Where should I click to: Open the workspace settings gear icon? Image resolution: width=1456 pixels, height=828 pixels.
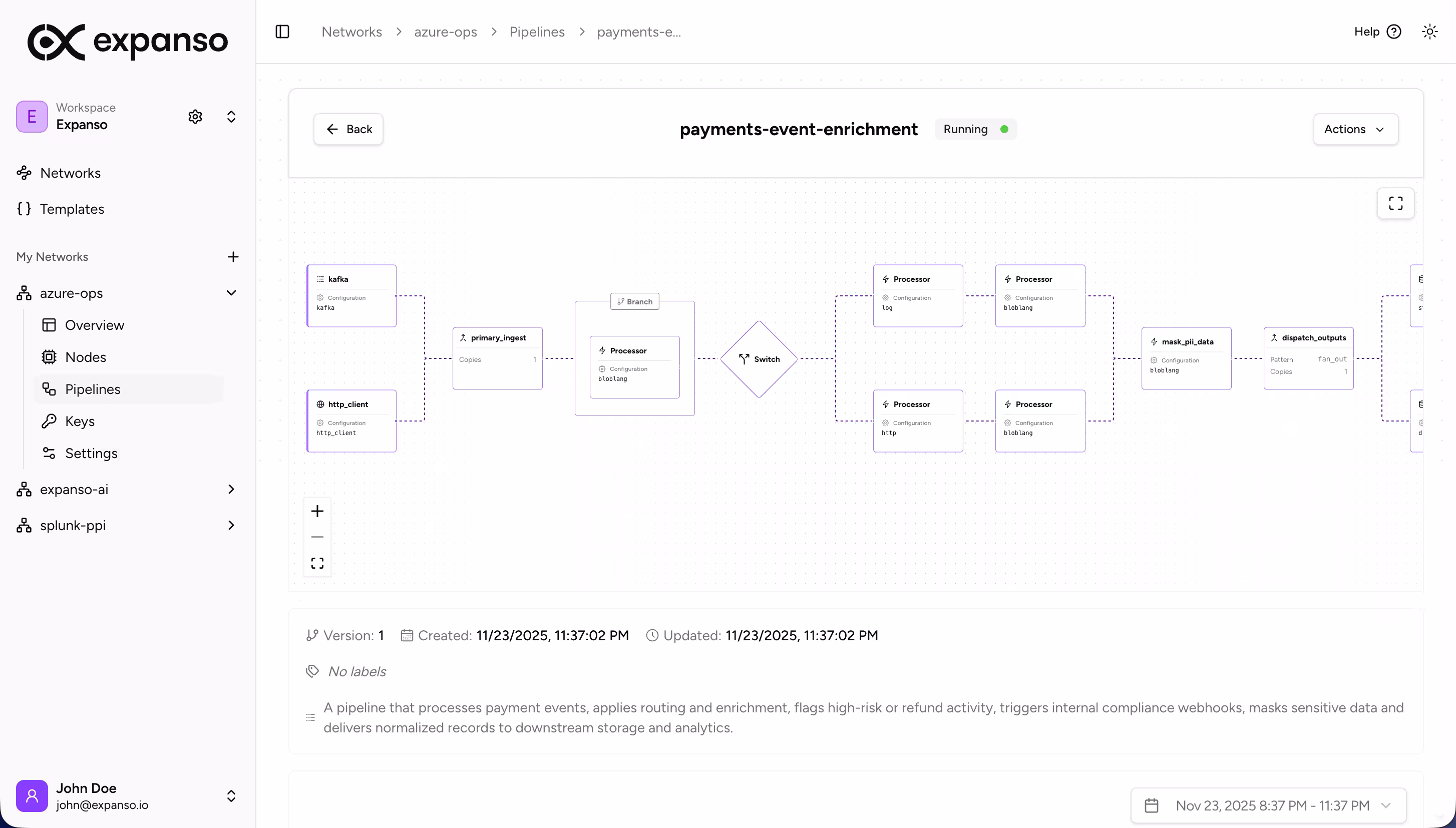[x=195, y=116]
